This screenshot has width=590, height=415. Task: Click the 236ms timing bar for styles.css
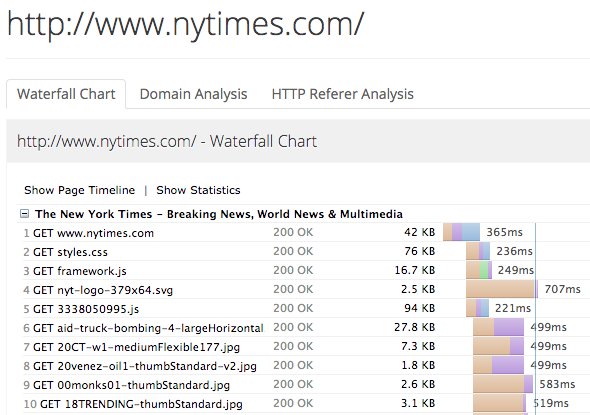478,251
